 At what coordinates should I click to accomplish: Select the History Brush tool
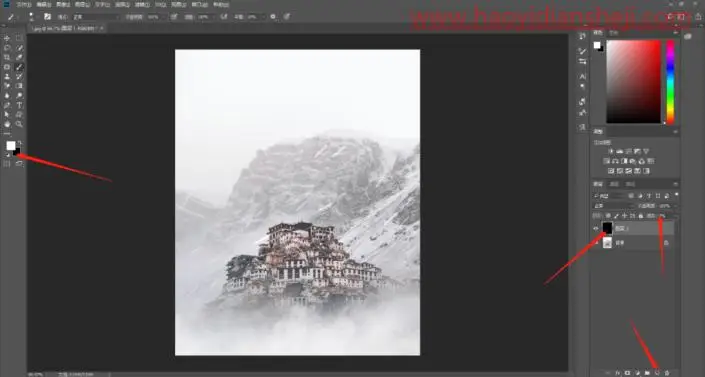click(19, 76)
